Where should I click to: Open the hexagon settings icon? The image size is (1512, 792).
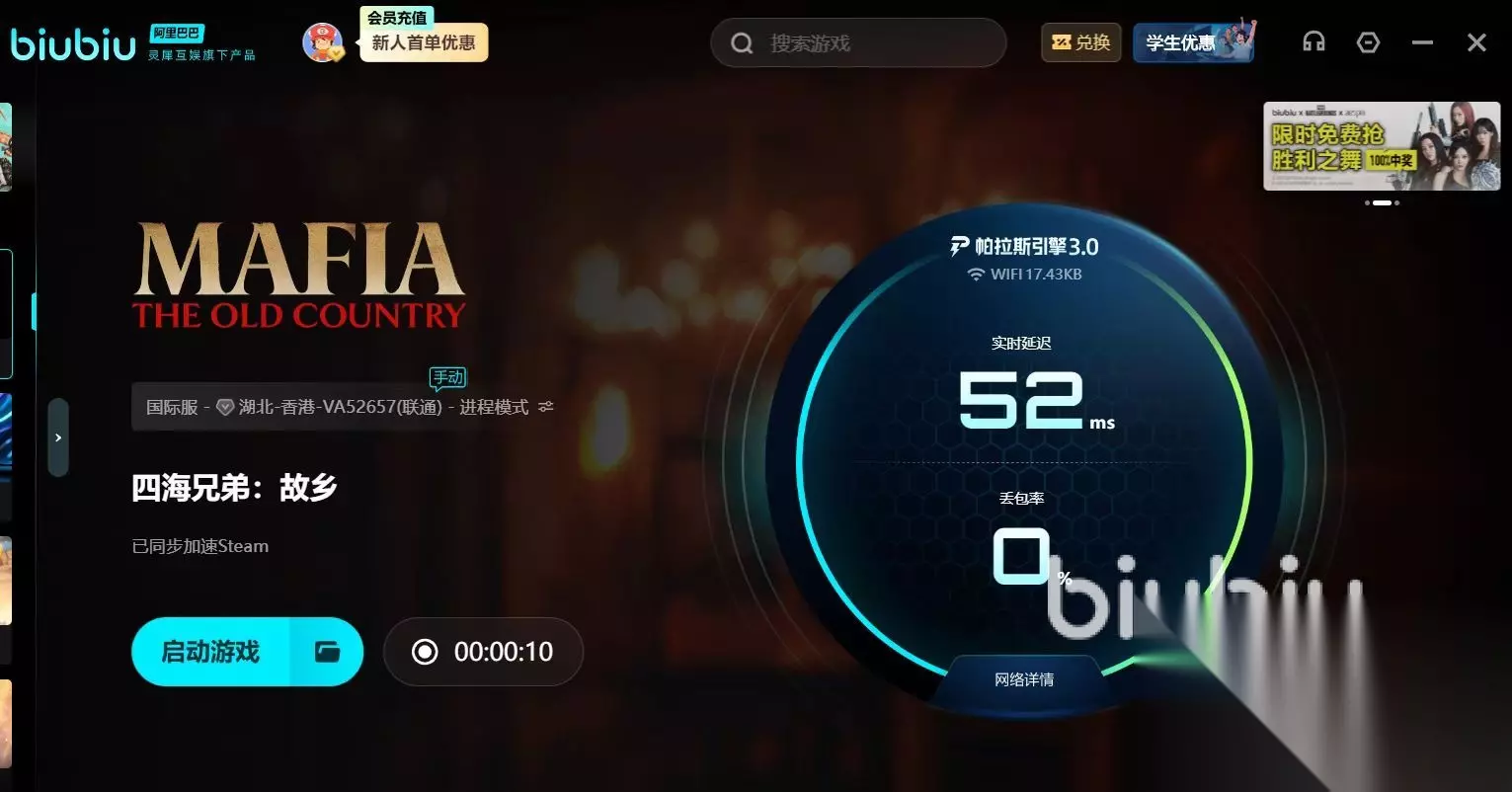1368,42
